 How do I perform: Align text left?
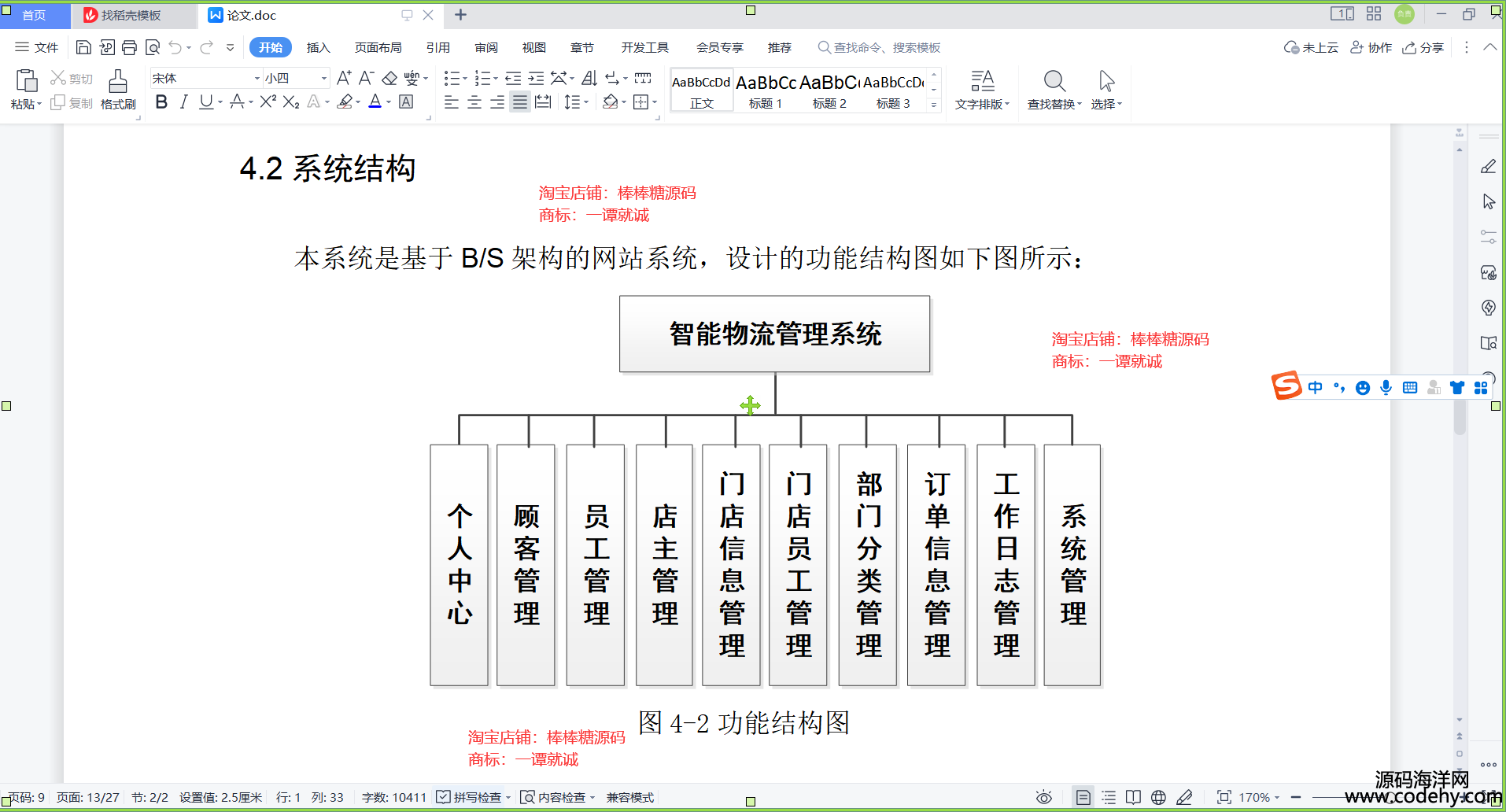pyautogui.click(x=452, y=101)
